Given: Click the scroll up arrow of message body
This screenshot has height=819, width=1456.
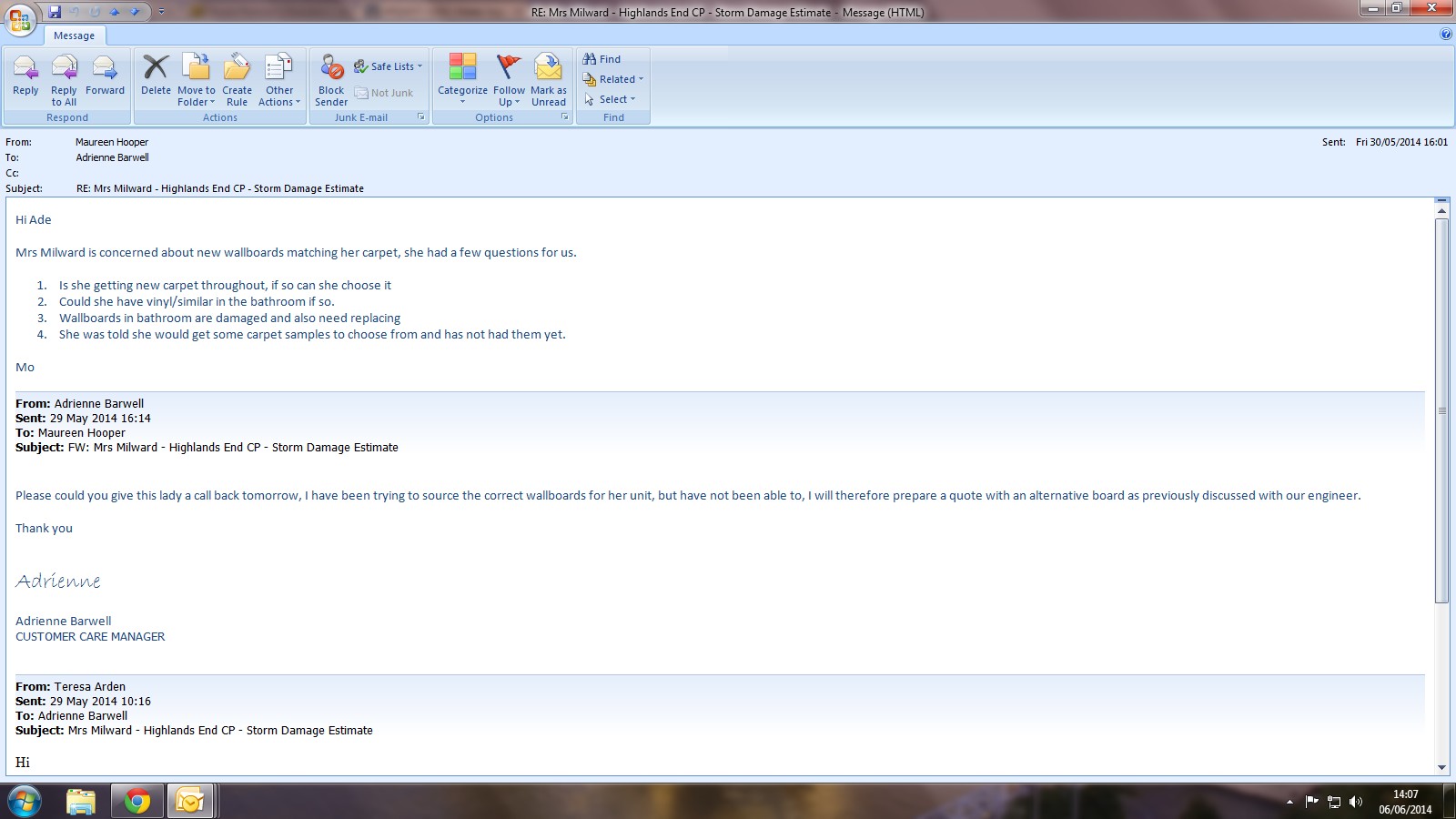Looking at the screenshot, I should (1441, 211).
